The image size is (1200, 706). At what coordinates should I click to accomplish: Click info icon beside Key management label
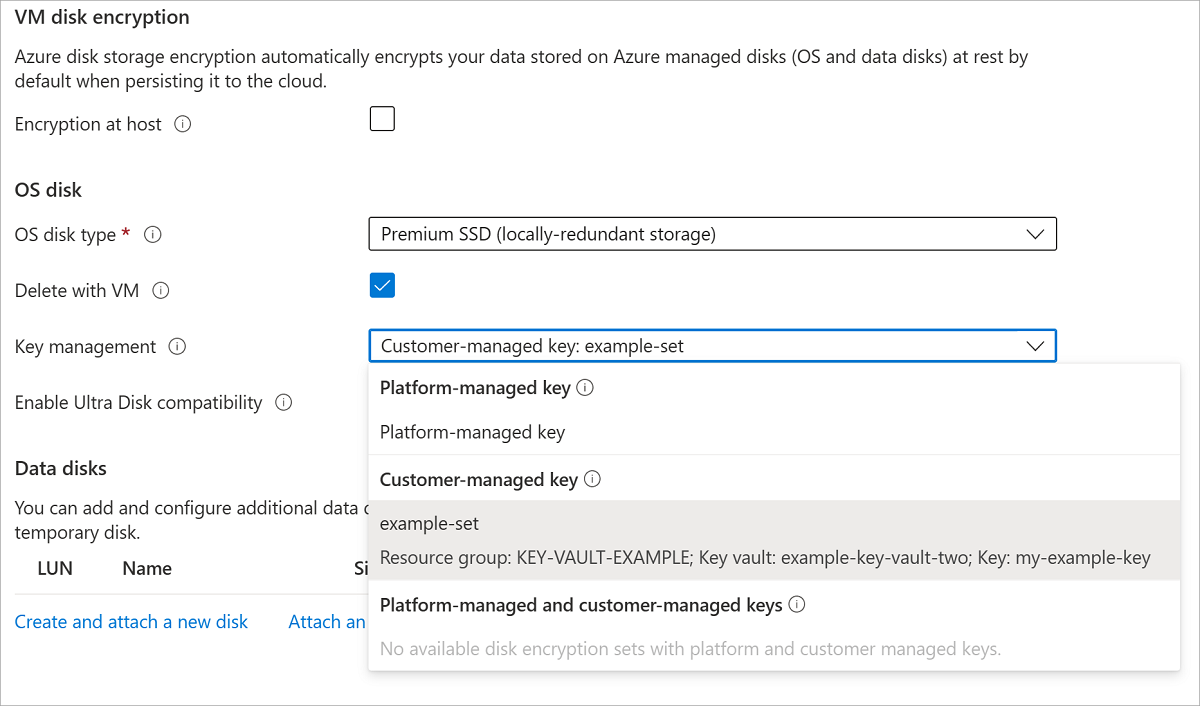tap(177, 347)
